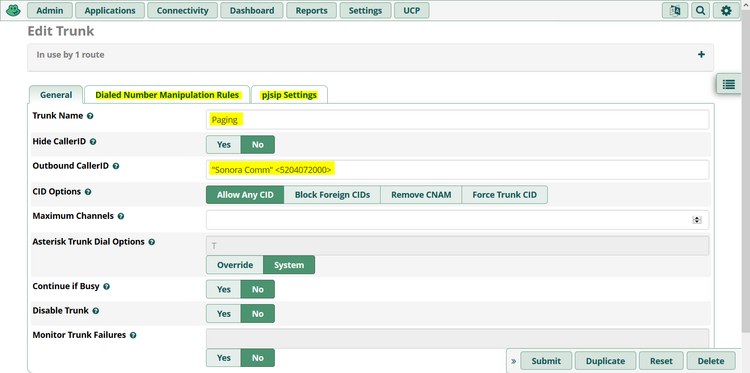
Task: Open the Applications menu
Action: [110, 11]
